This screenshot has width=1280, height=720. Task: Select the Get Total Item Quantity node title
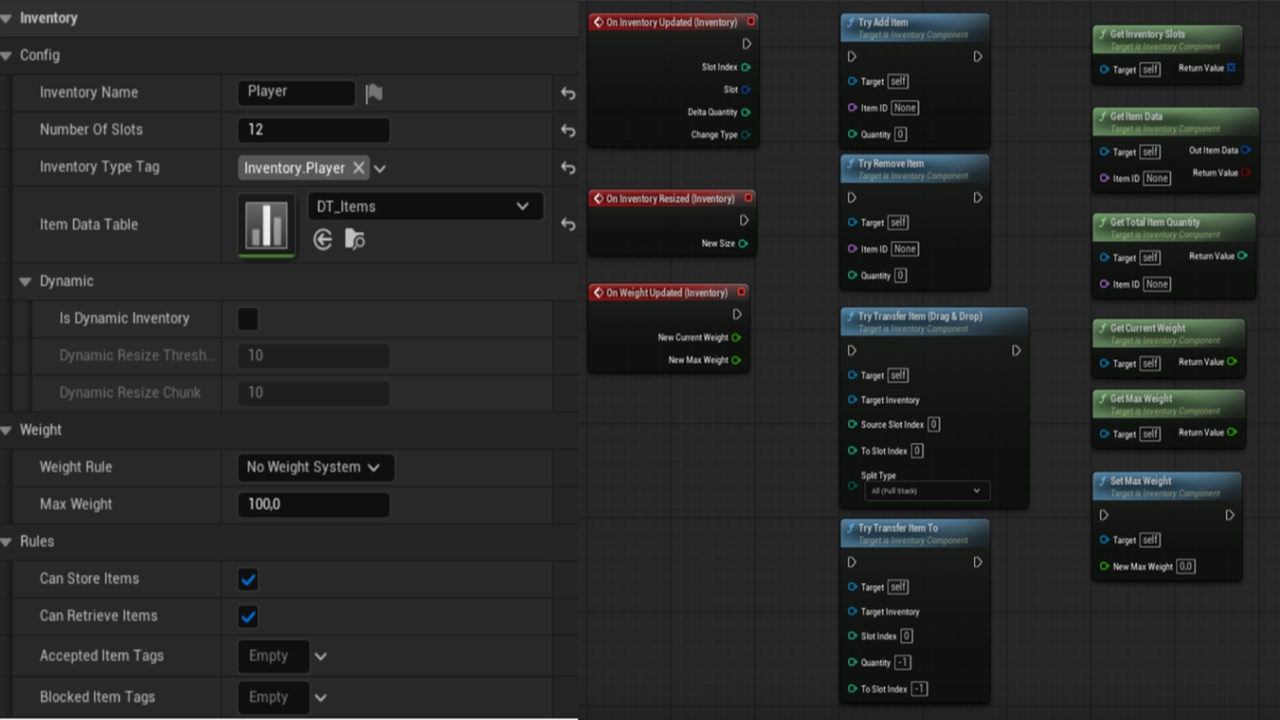[1155, 222]
